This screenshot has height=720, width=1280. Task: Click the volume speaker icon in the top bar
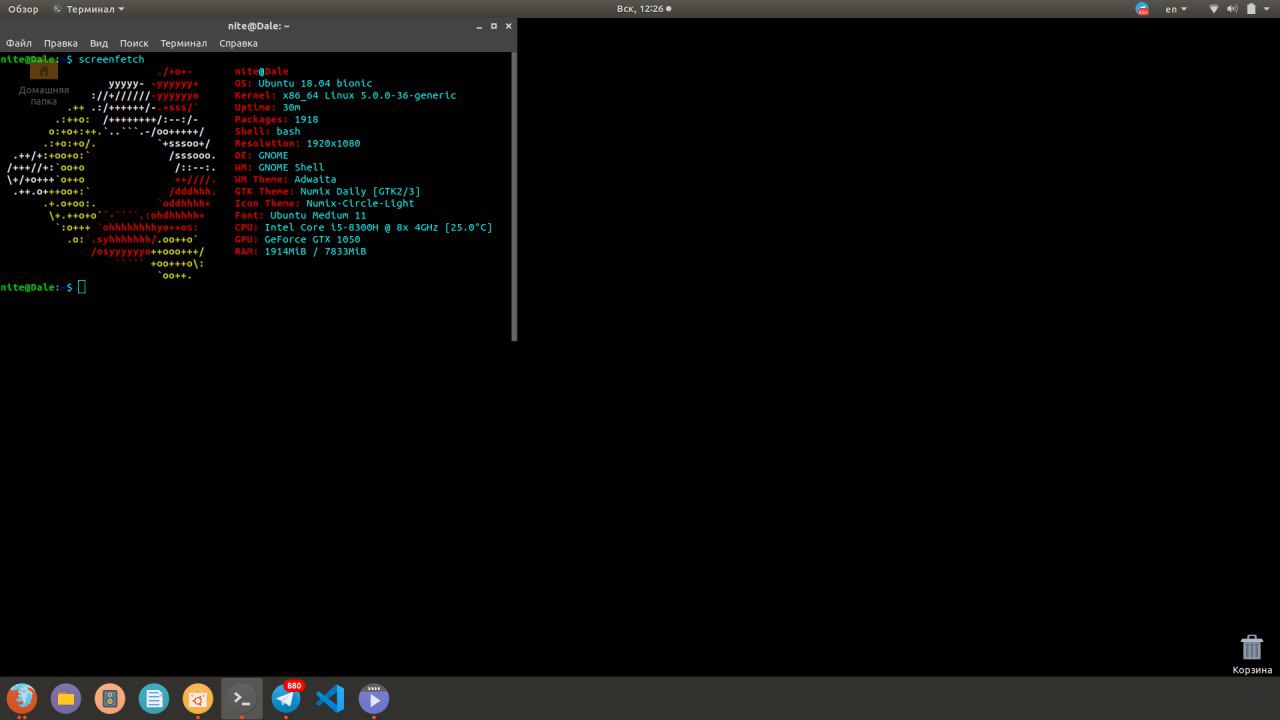(1232, 9)
